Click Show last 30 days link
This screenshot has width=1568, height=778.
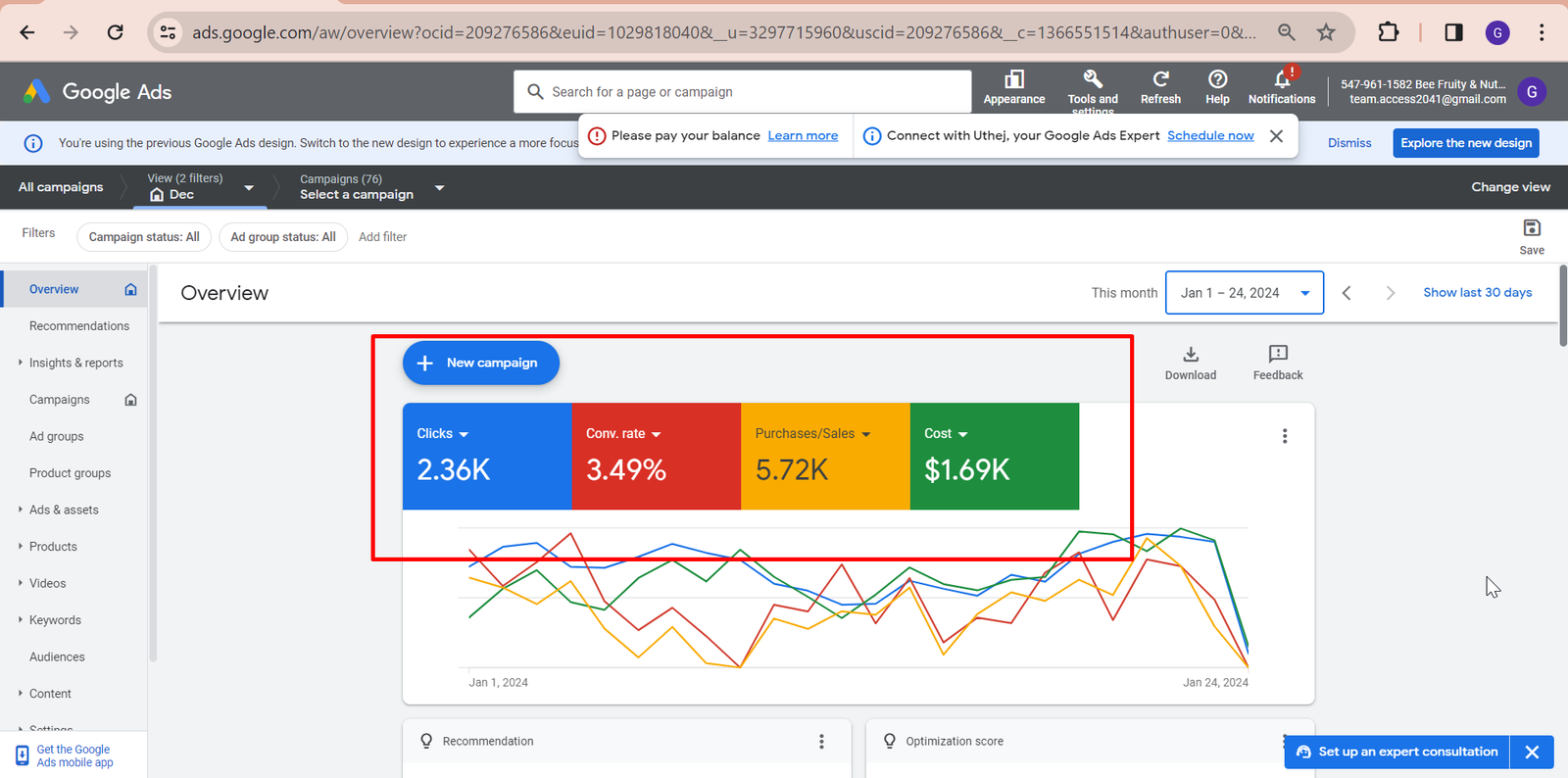click(1477, 293)
